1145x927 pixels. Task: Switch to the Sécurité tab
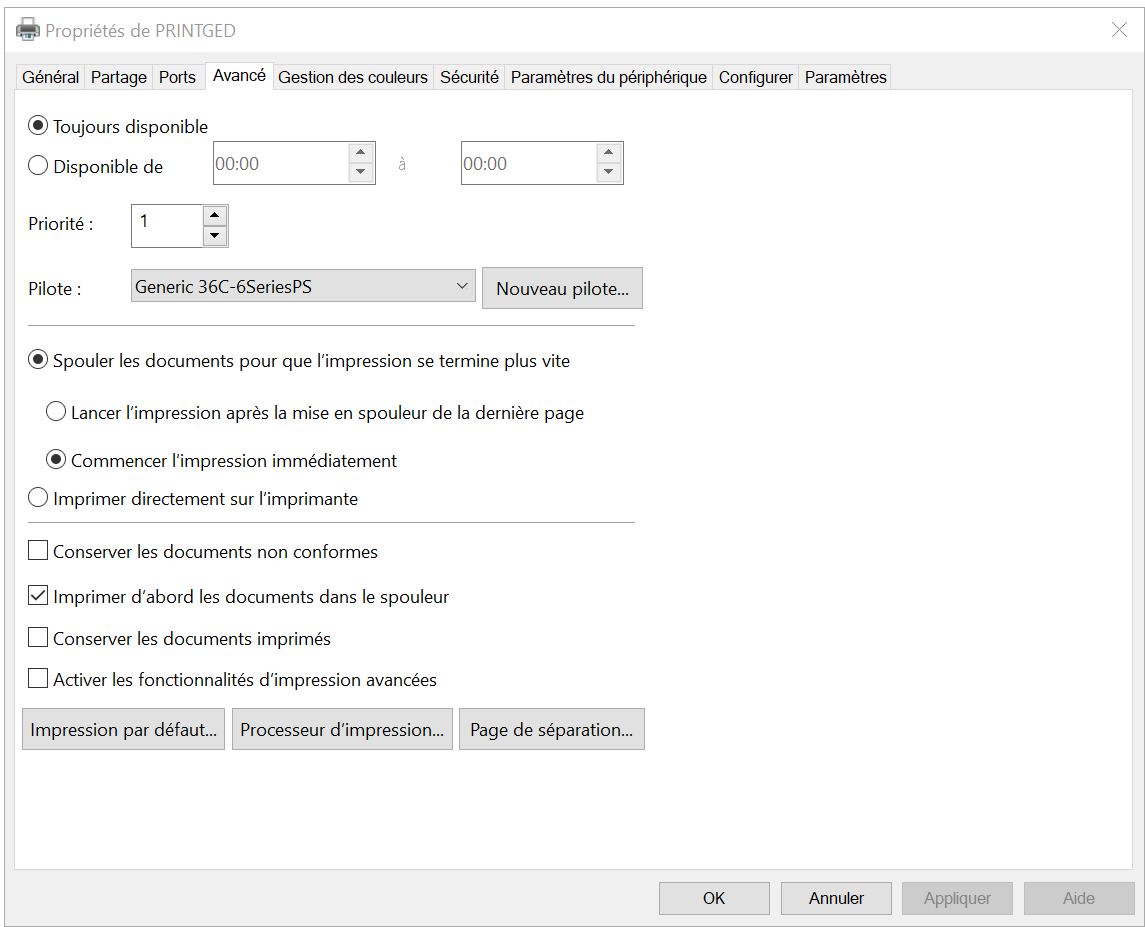tap(469, 77)
